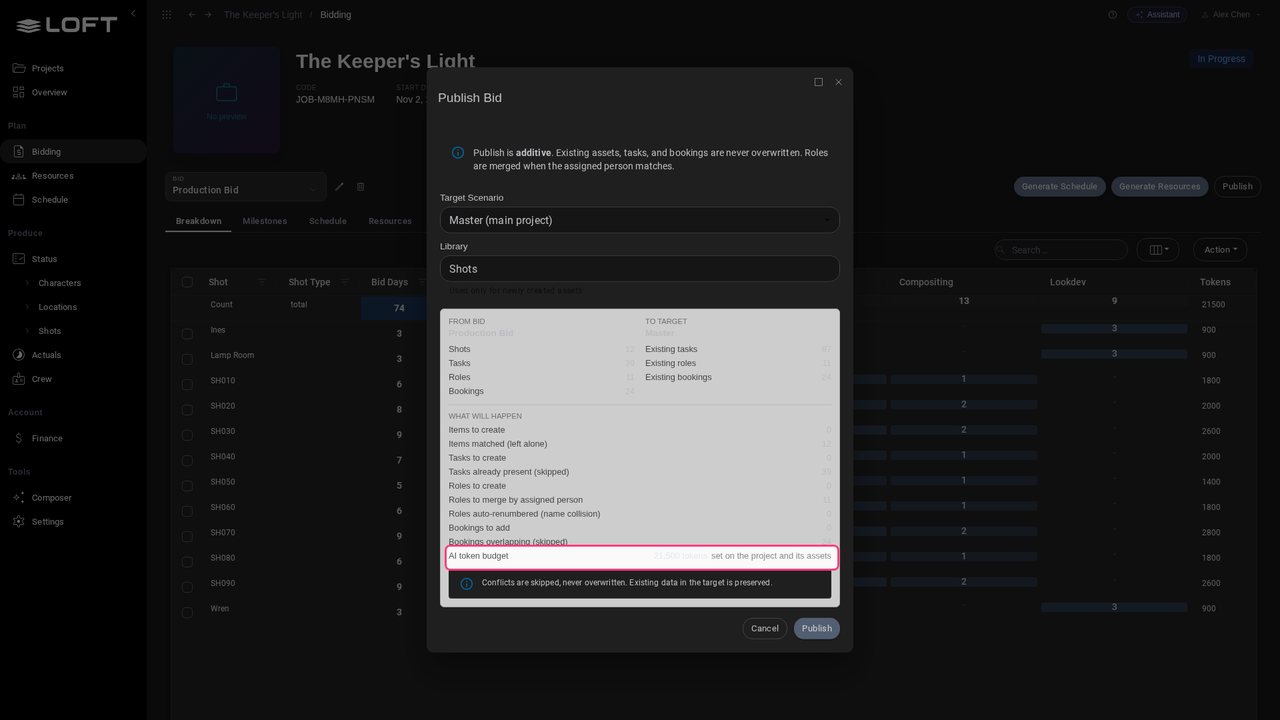Viewport: 1280px width, 720px height.
Task: Open Crew in the sidebar
Action: [x=73, y=379]
